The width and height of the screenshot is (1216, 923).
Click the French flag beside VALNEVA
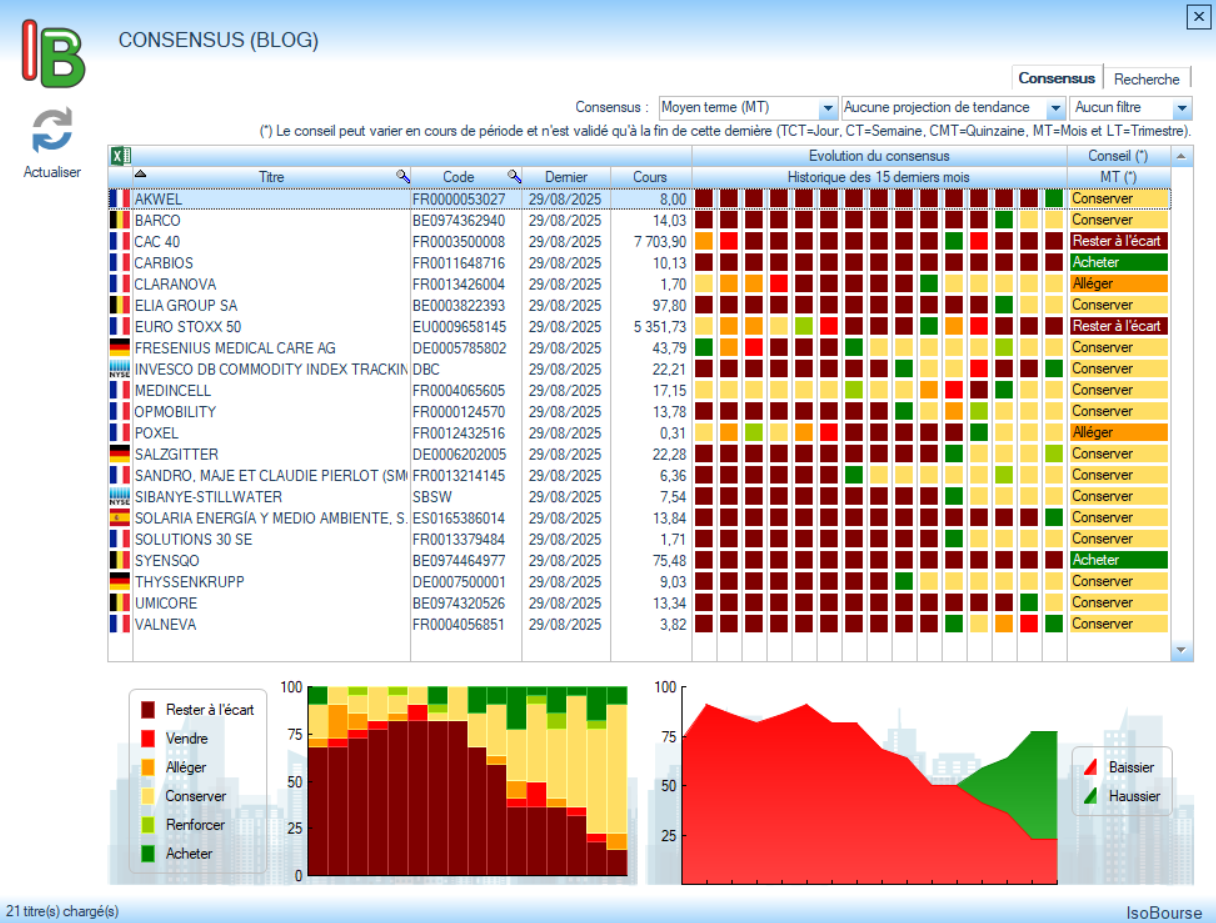(x=120, y=624)
